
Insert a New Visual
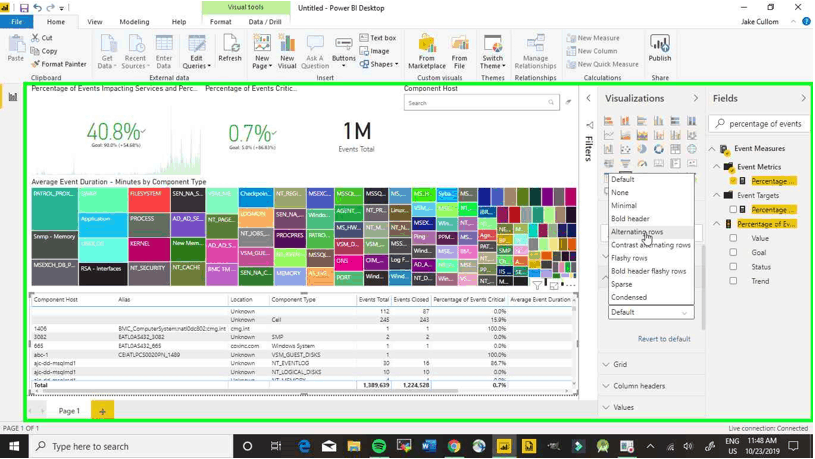287,51
